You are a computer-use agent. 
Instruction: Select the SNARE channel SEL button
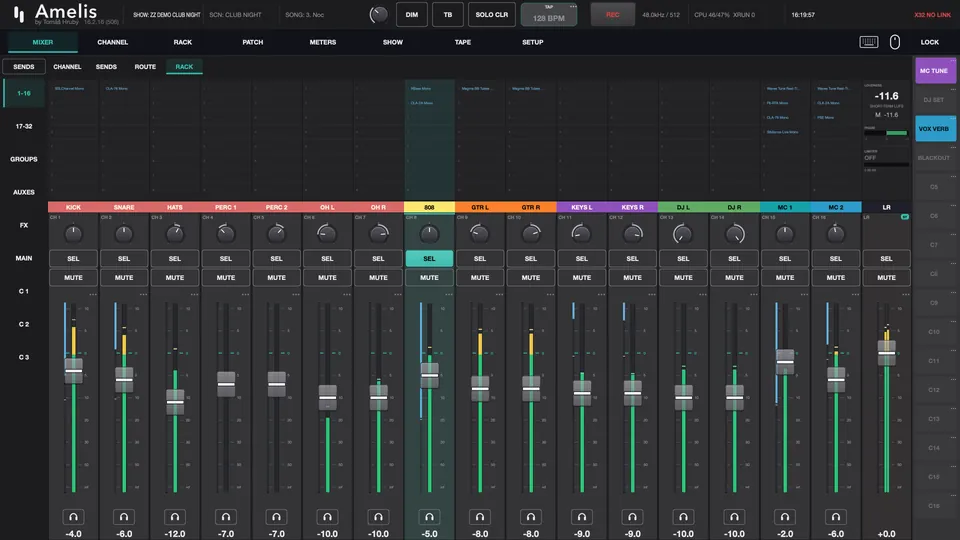124,258
